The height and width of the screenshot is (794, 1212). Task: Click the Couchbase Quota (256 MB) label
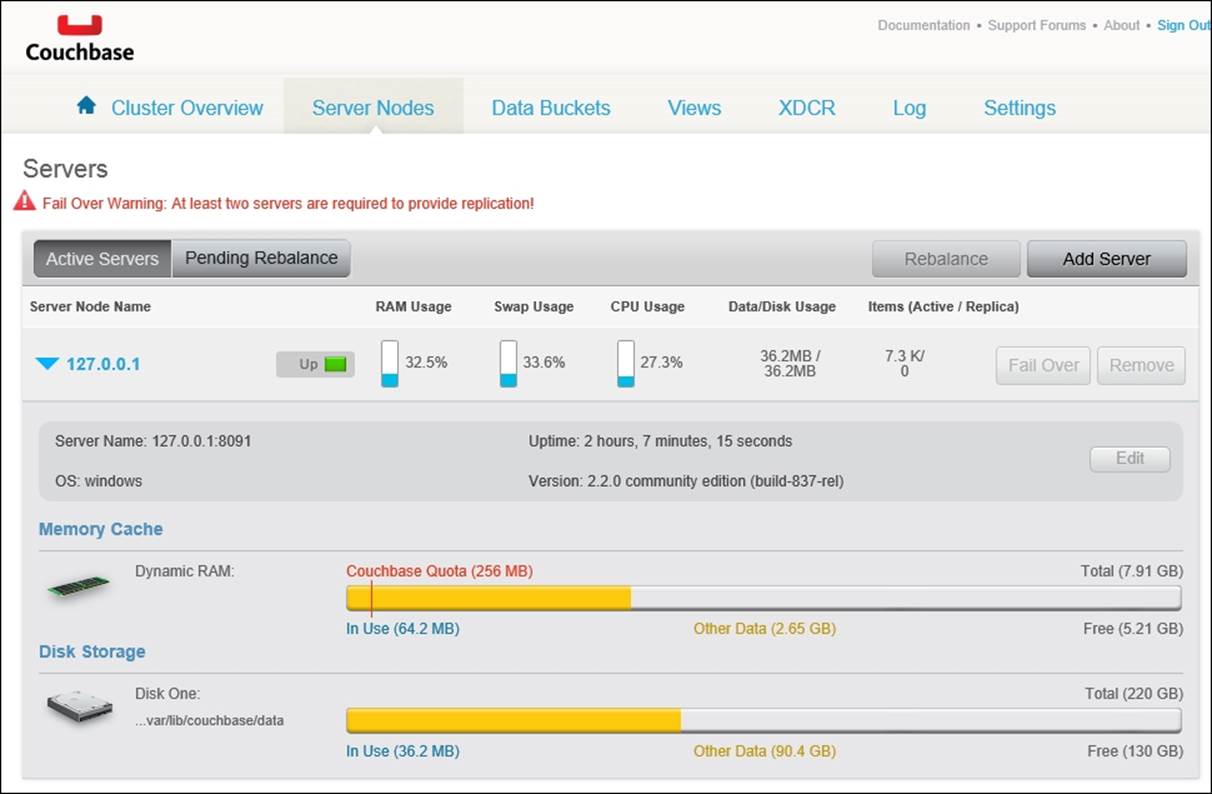(x=440, y=571)
